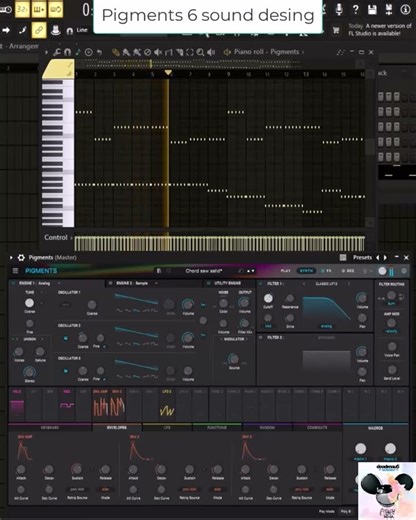Toggle the link chain icon in FL toolbar

click(39, 30)
